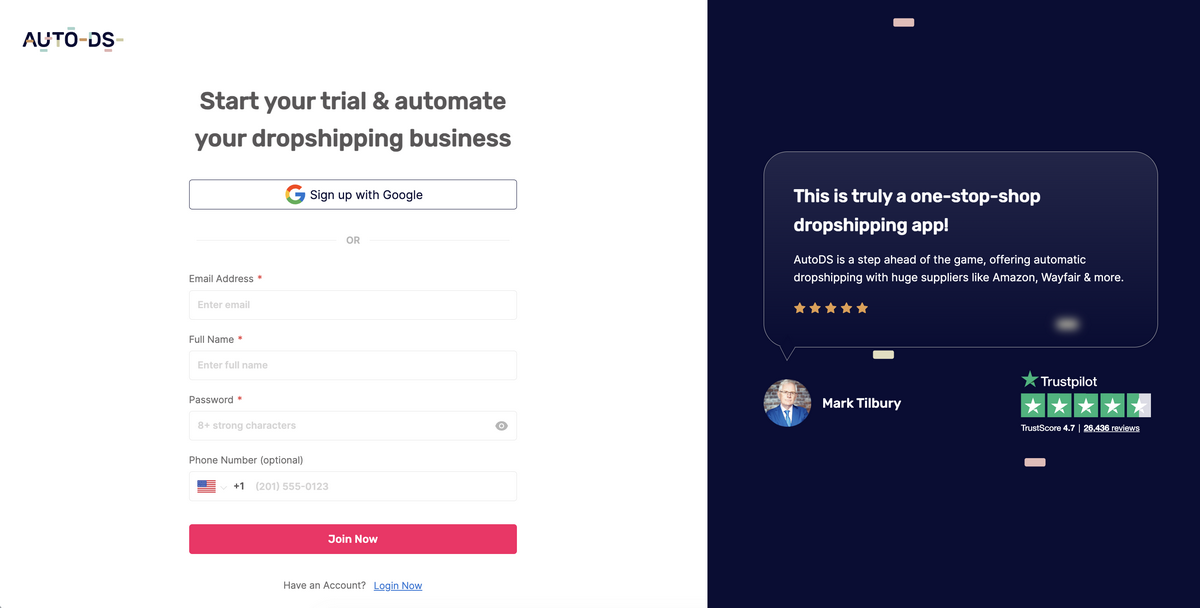
Task: Open country selector via +1 code
Action: pyautogui.click(x=239, y=486)
